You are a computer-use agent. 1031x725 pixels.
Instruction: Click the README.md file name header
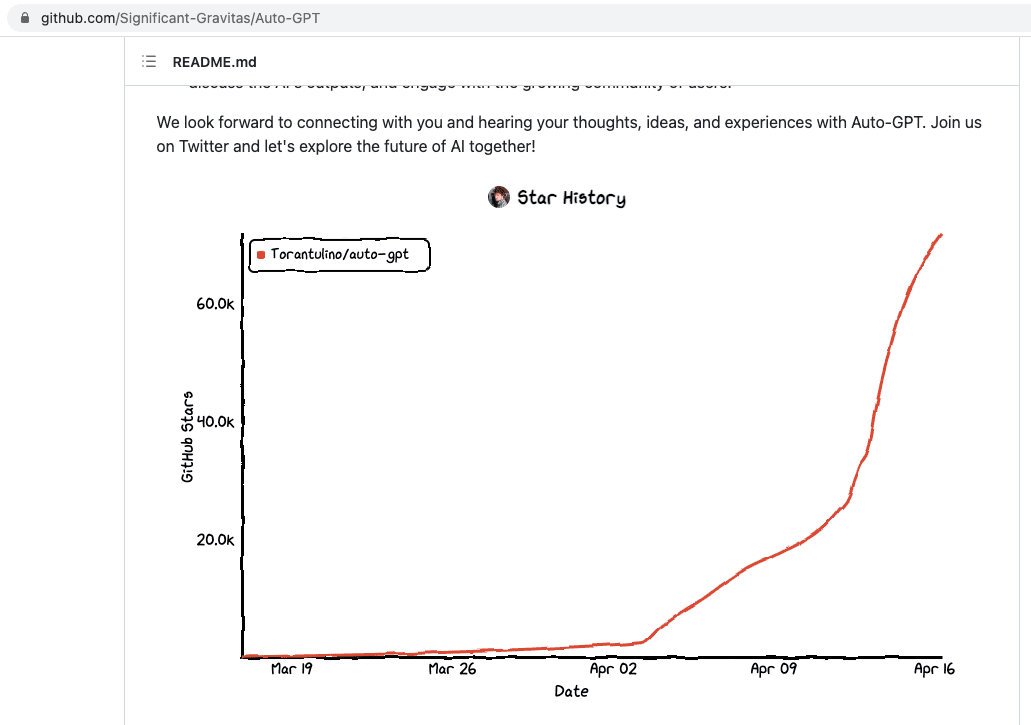click(214, 62)
